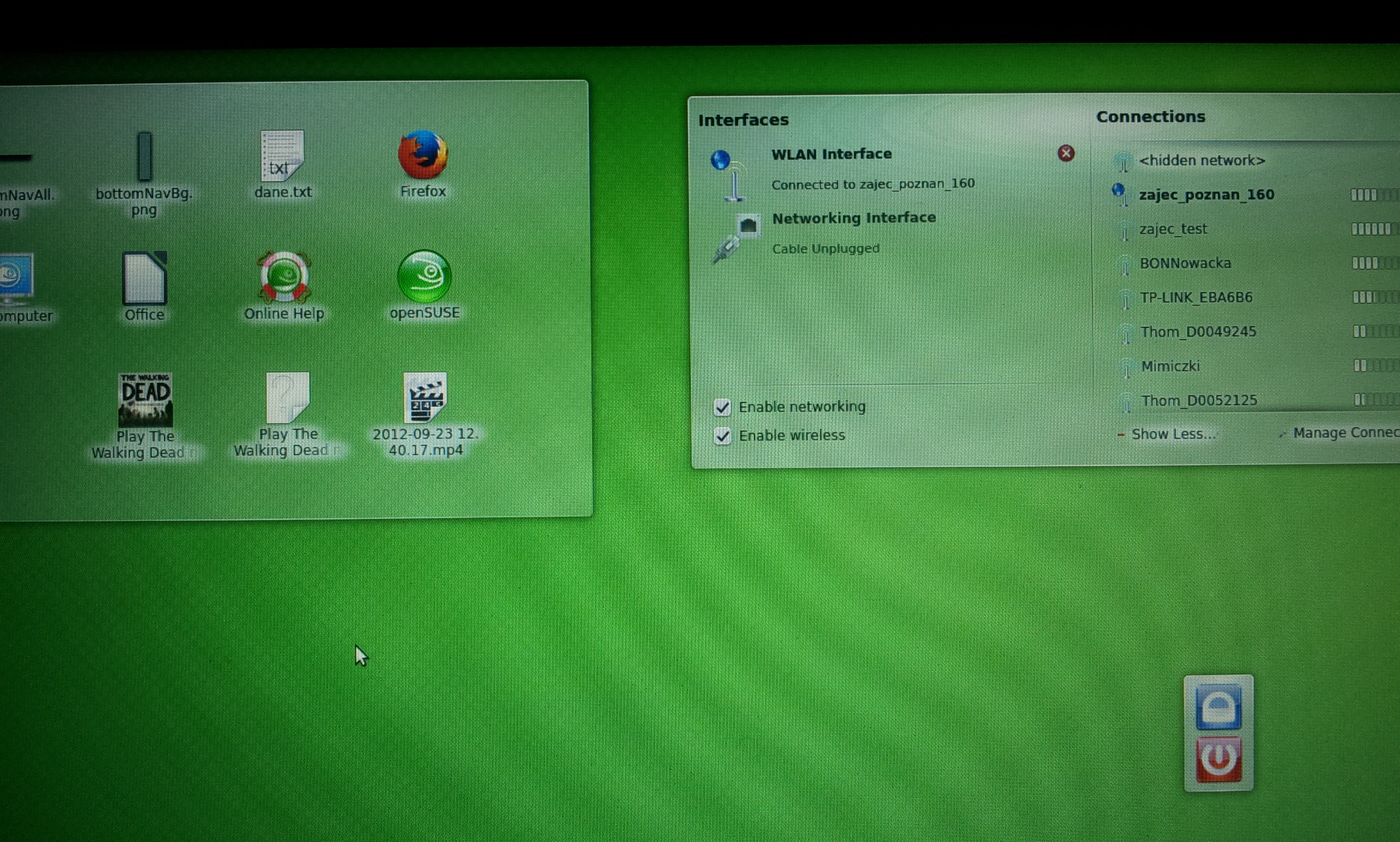Select the hidden network entry
1400x842 pixels.
(x=1202, y=161)
